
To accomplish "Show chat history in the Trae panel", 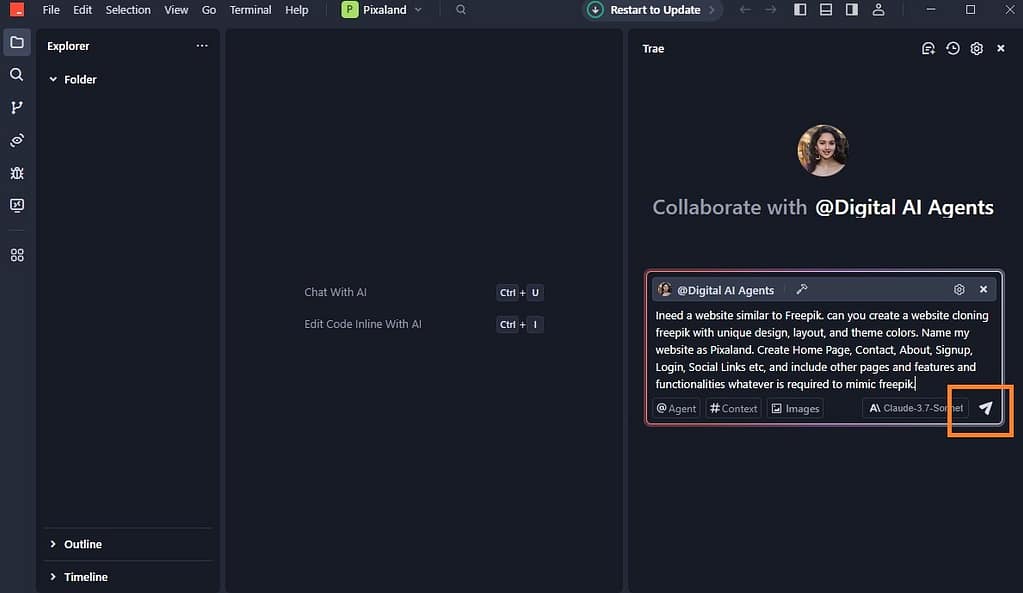I will pyautogui.click(x=953, y=48).
